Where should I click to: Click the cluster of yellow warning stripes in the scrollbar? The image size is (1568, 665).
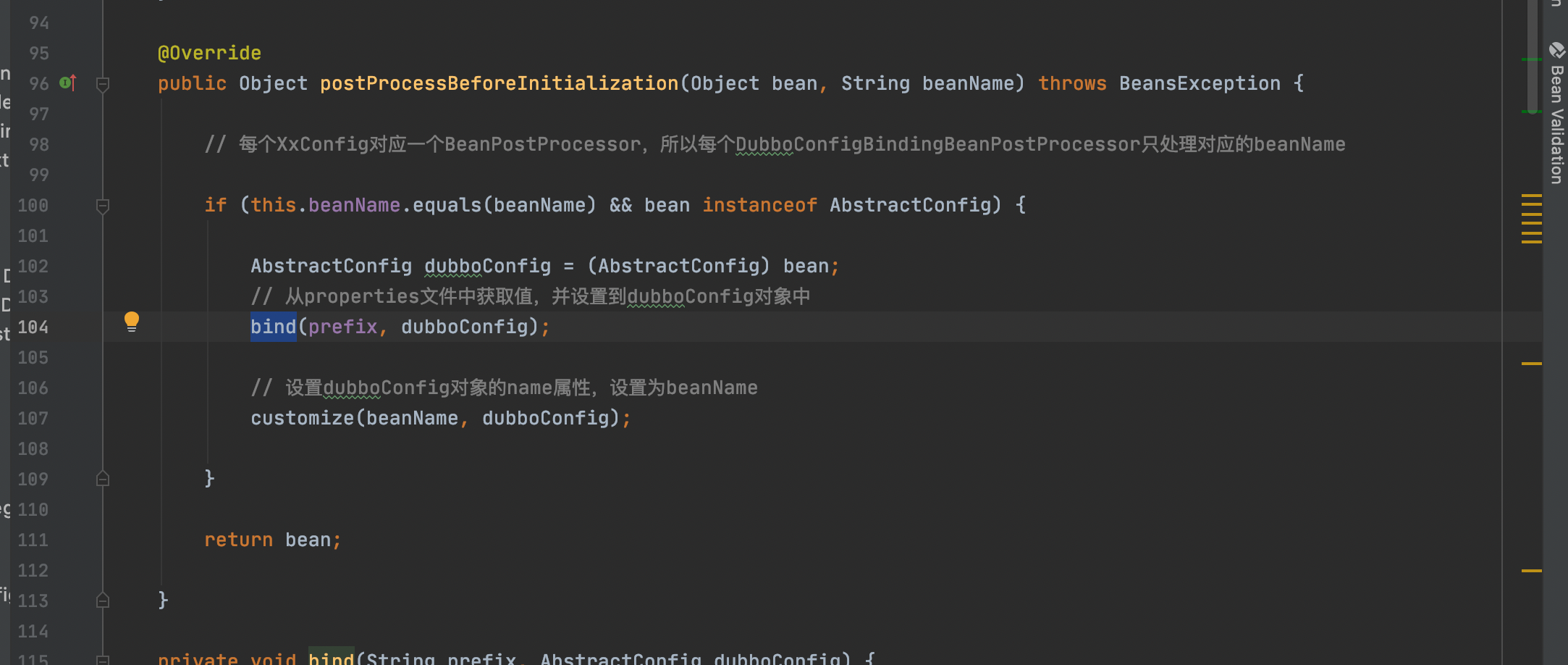click(1532, 219)
